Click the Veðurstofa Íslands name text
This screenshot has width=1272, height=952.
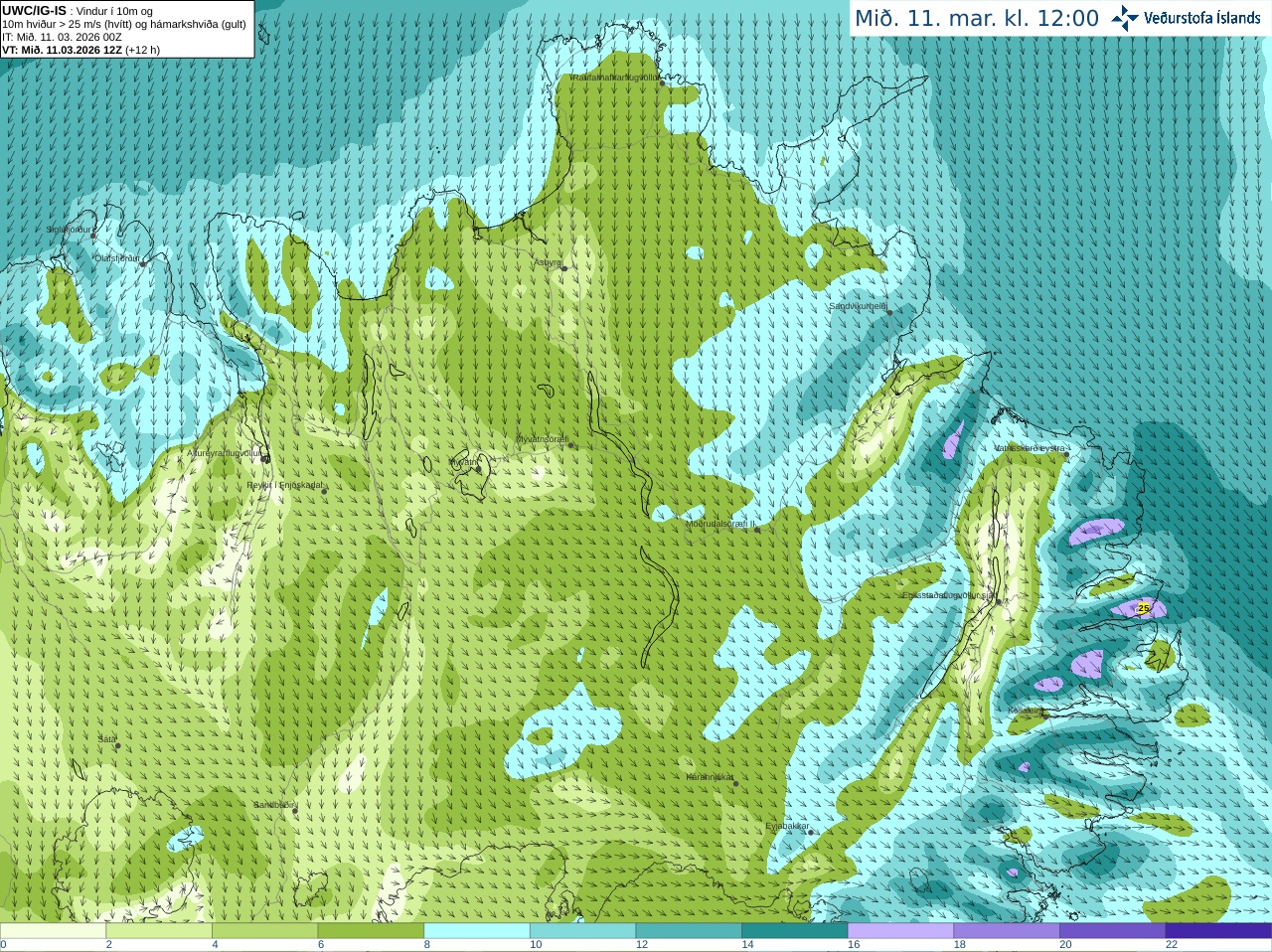pos(1201,18)
